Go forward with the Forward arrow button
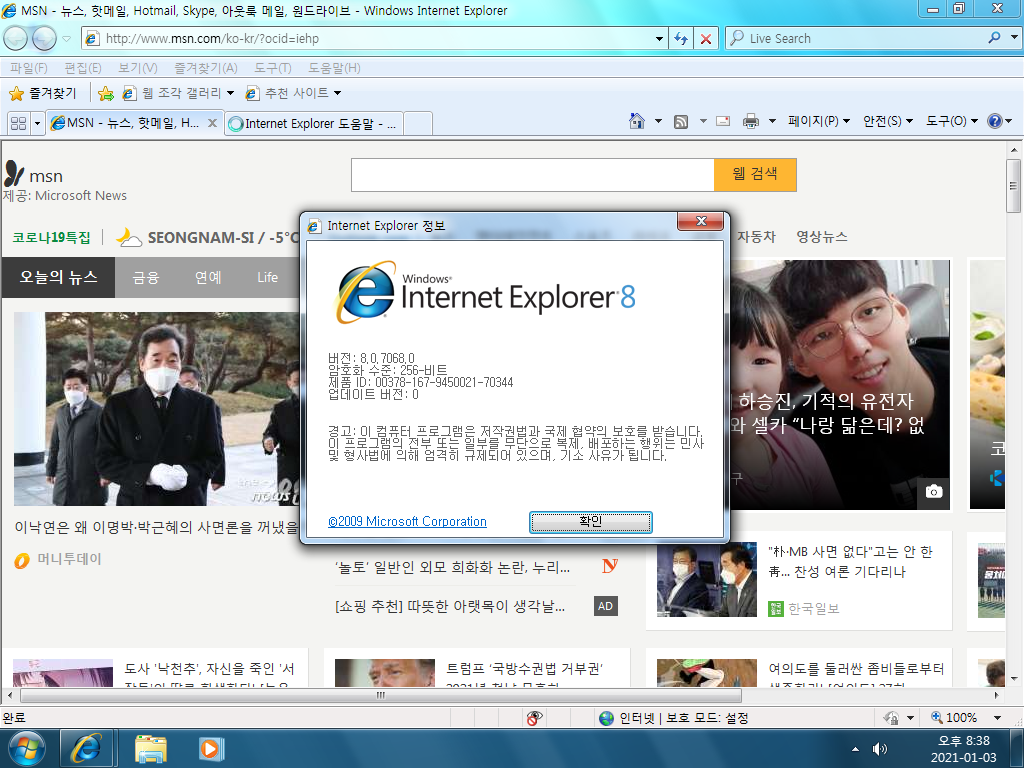The height and width of the screenshot is (768, 1024). 44,39
